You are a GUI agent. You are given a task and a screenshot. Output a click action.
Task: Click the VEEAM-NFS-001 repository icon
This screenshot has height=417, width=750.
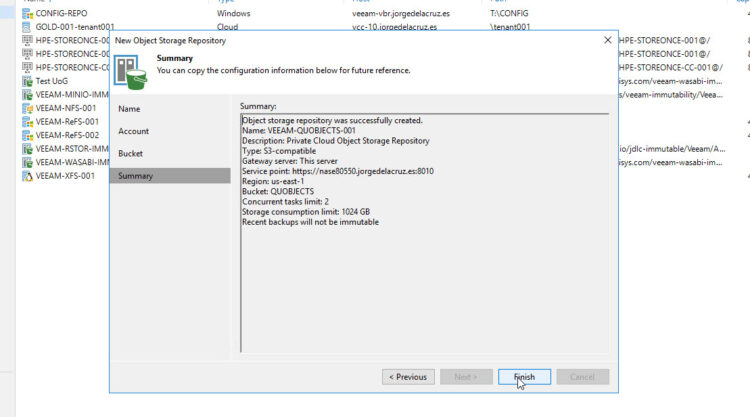click(x=28, y=108)
